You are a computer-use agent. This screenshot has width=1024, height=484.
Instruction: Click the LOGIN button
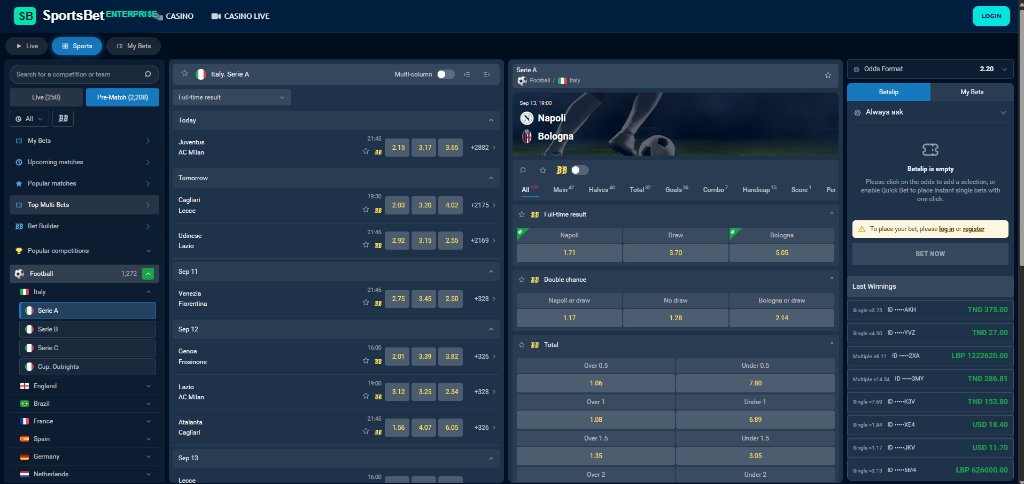pos(991,16)
